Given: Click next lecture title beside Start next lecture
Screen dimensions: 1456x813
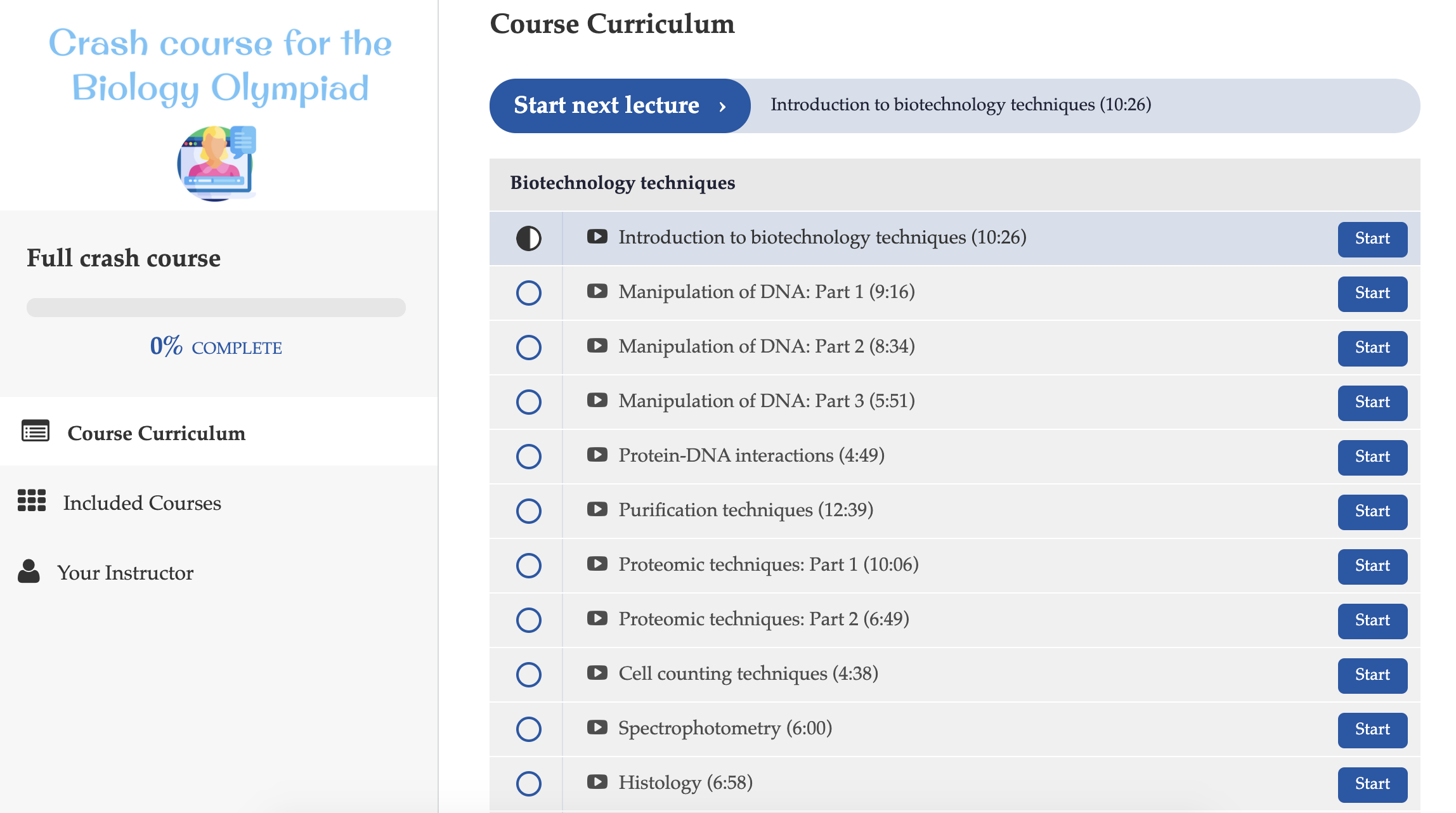Looking at the screenshot, I should point(961,105).
